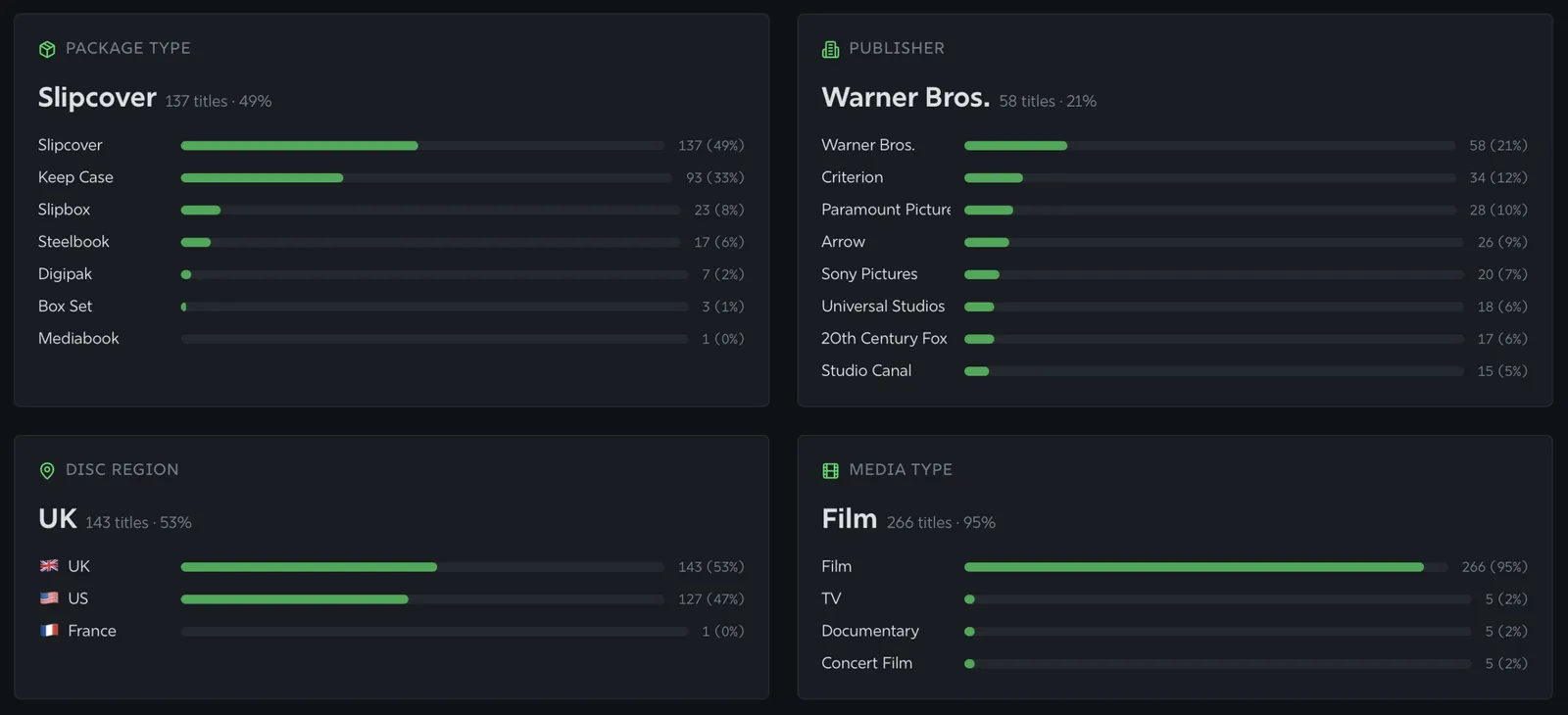Select the Criterion publisher row
The image size is (1568, 715).
click(x=1174, y=177)
